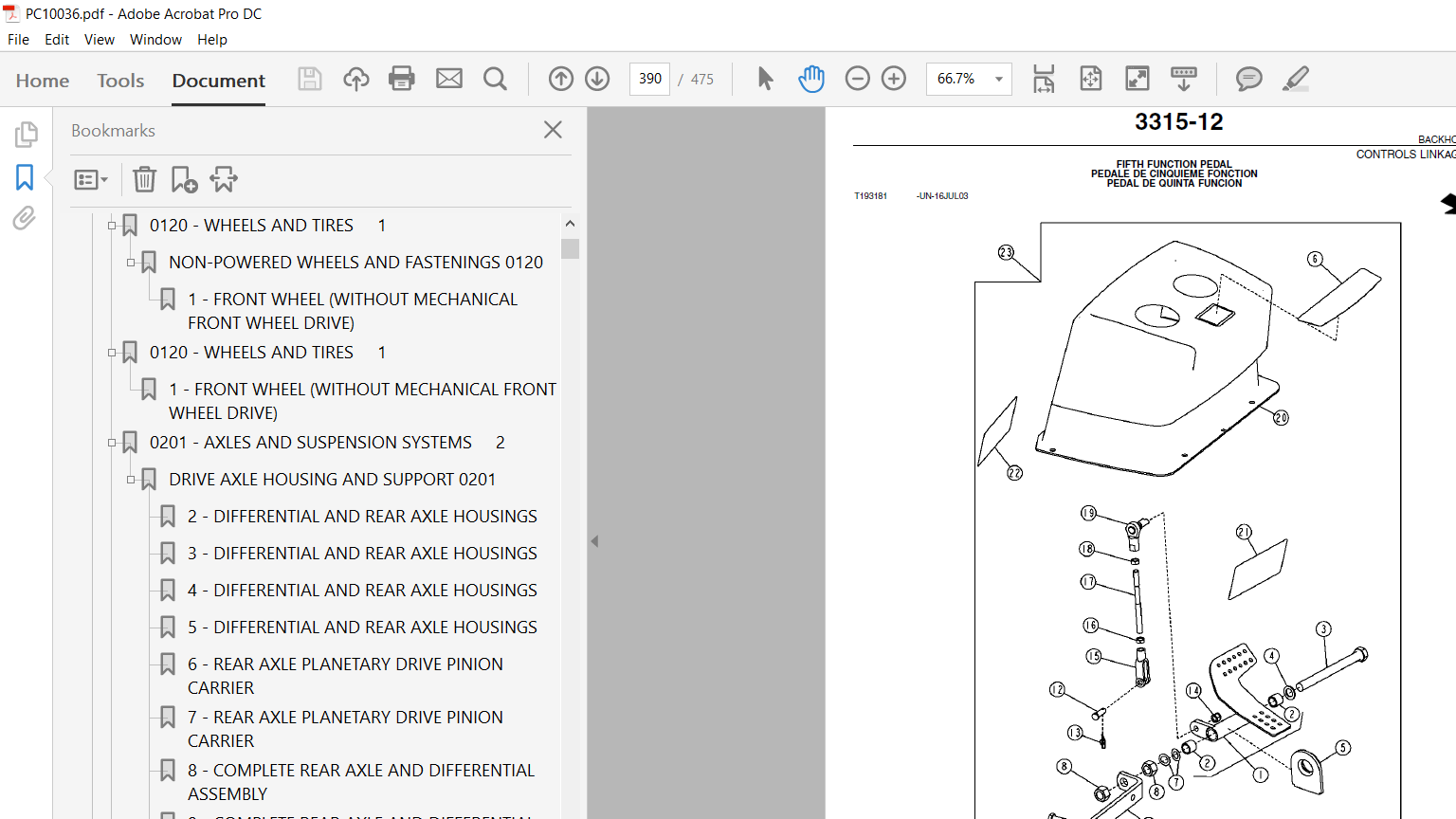Image resolution: width=1456 pixels, height=819 pixels.
Task: Collapse 0201 - AXLES AND SUSPENSION node
Action: point(112,443)
